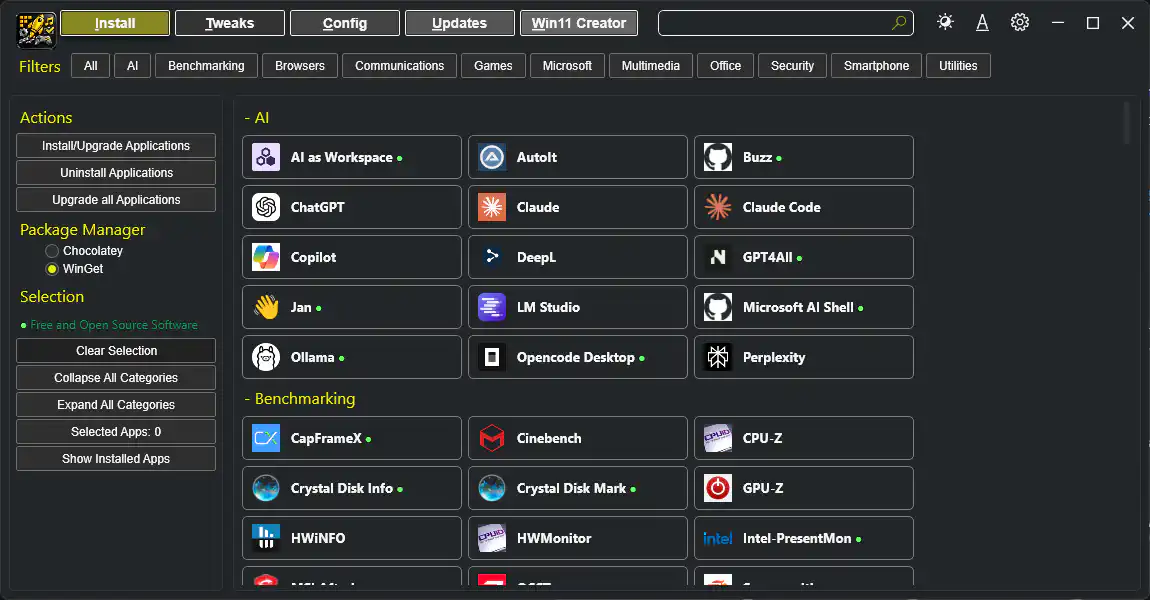Collapse the AI category header

point(257,117)
